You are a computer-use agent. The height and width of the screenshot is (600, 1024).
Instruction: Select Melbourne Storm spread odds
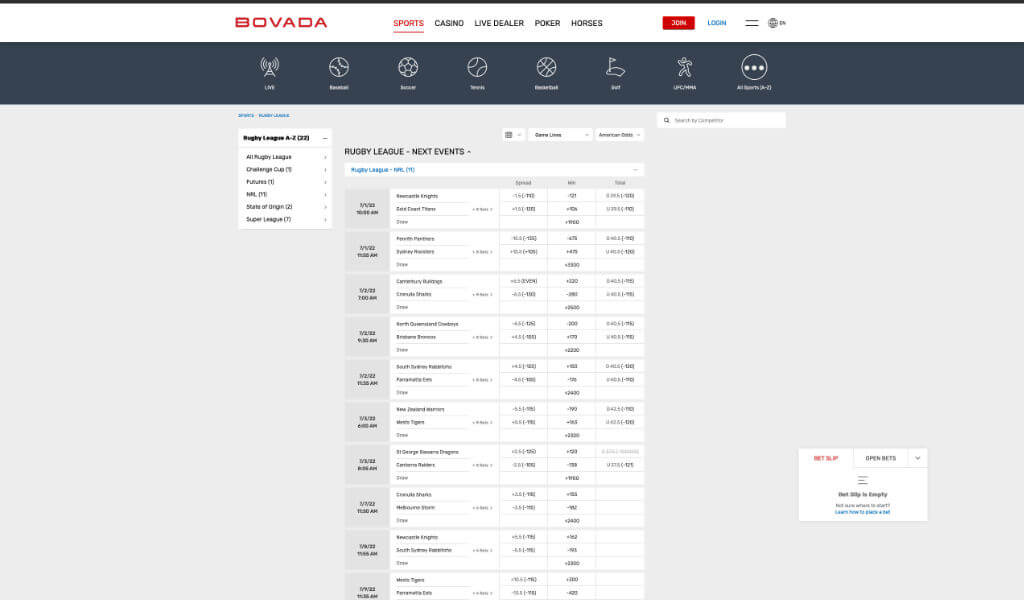click(523, 508)
